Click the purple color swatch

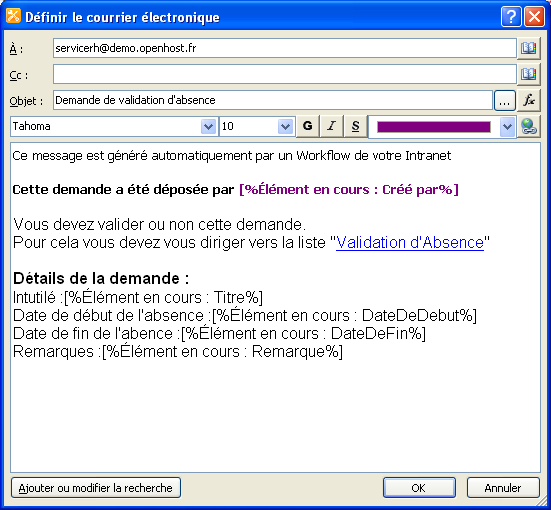coord(434,127)
